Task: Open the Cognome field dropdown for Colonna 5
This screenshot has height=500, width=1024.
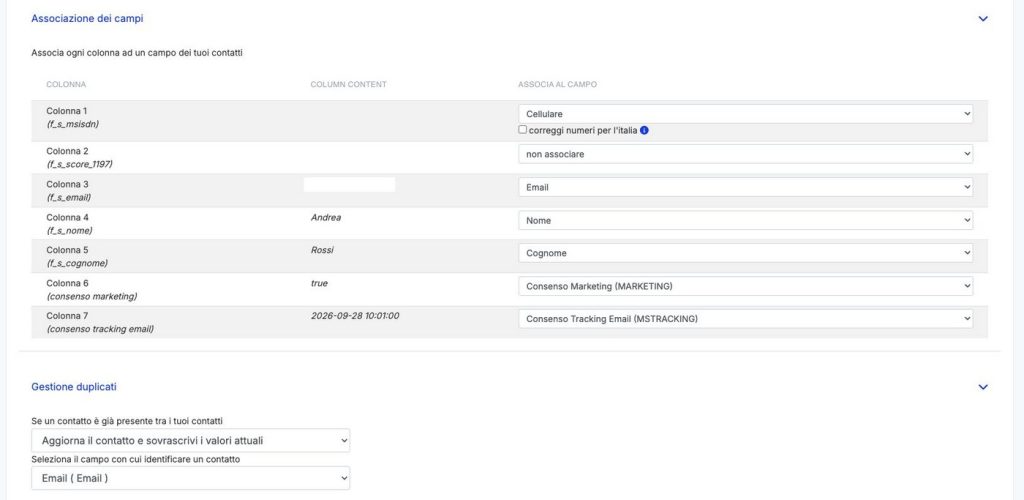Action: point(745,253)
